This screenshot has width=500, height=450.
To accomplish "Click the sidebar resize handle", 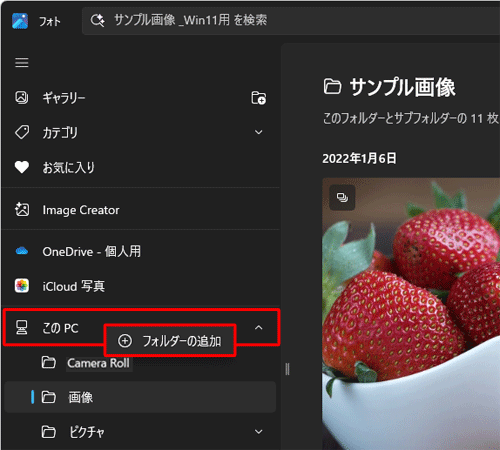I will coord(287,369).
